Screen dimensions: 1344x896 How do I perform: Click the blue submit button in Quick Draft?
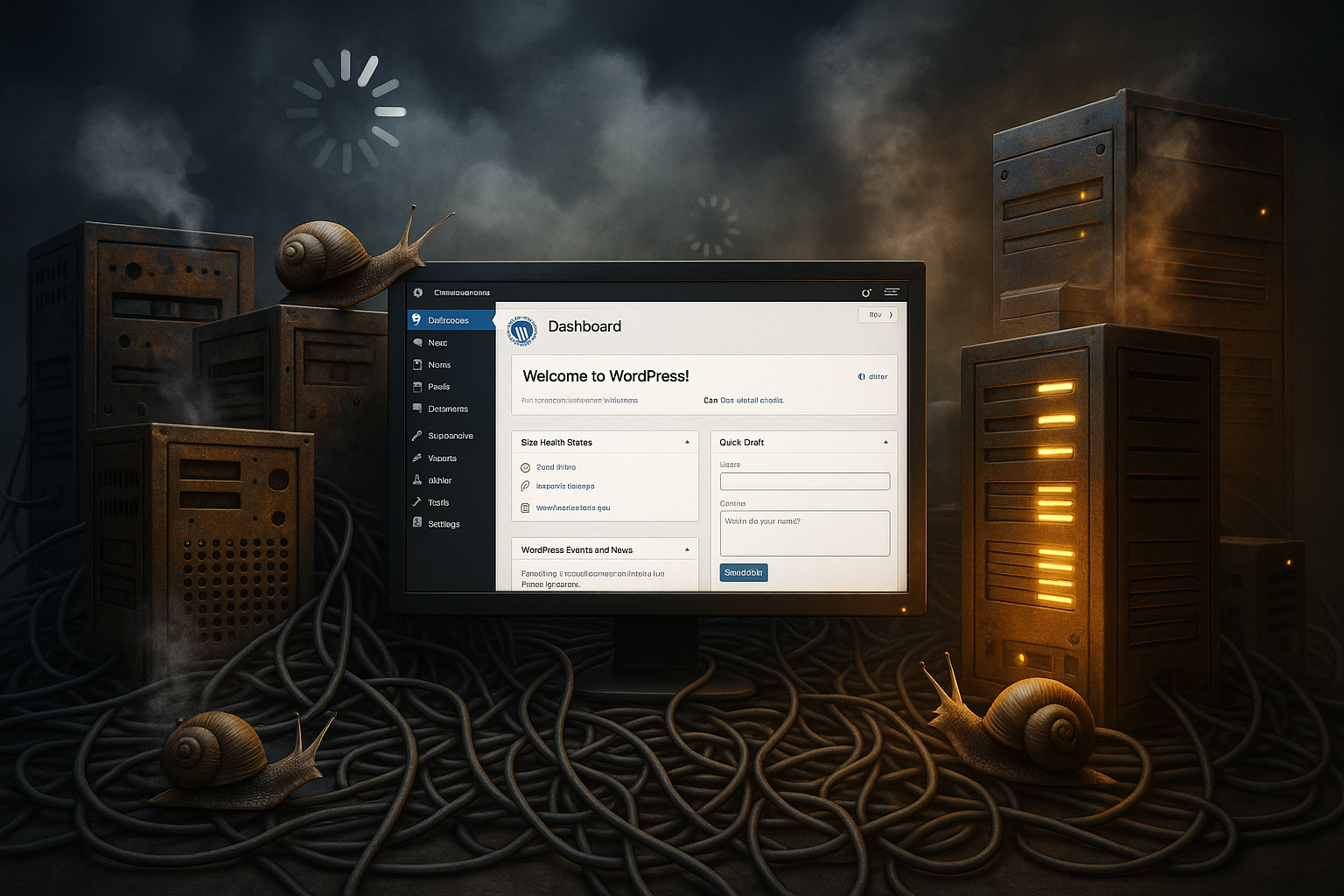[744, 572]
